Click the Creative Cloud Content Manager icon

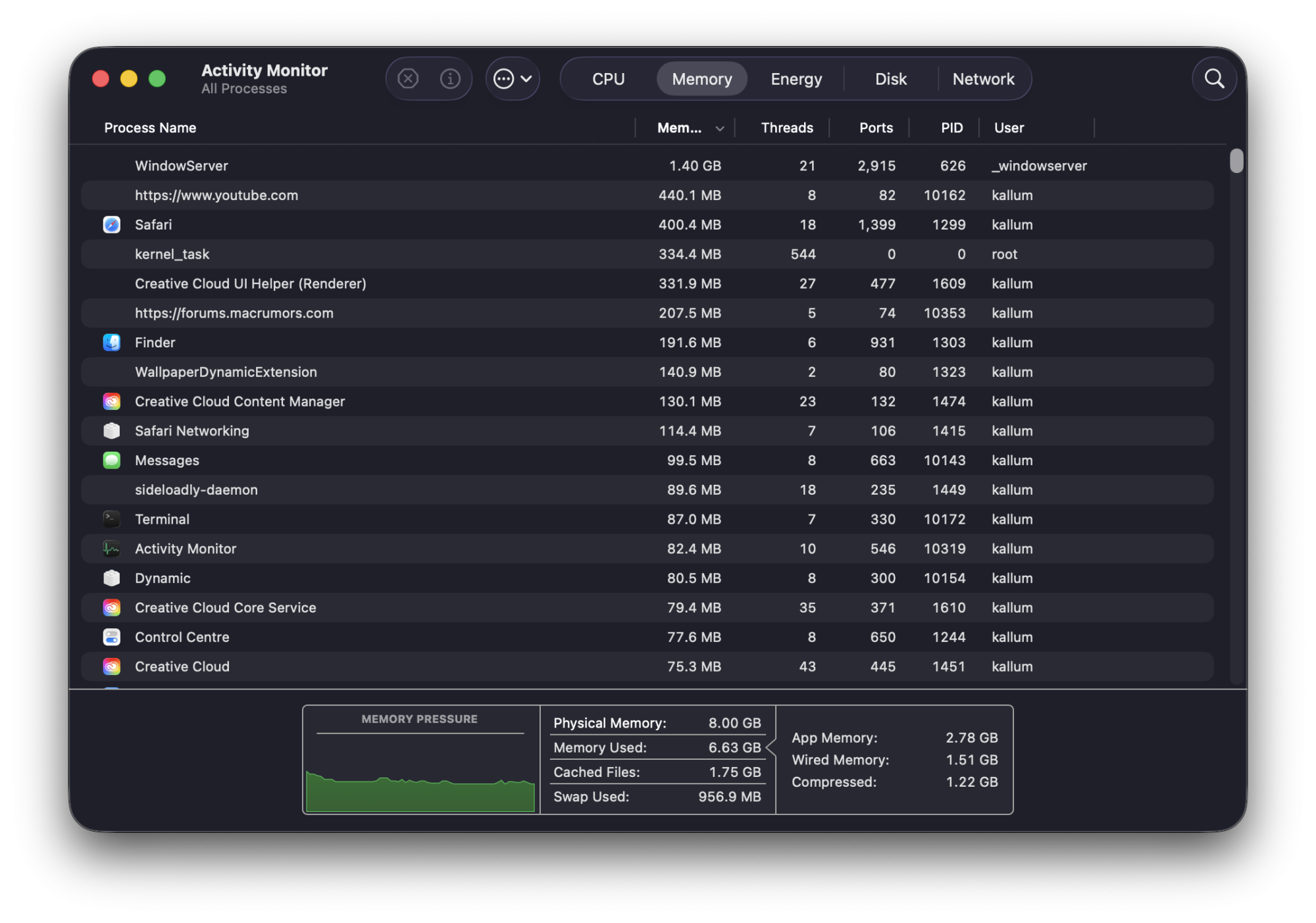[x=112, y=401]
